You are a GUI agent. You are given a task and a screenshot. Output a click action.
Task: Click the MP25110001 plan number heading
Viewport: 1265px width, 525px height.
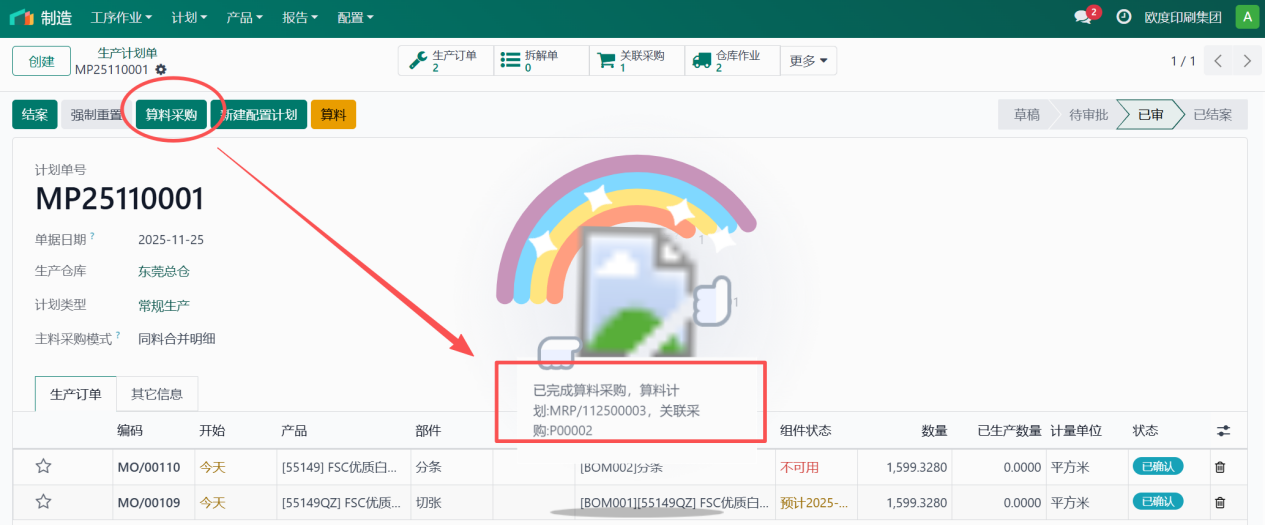click(120, 199)
